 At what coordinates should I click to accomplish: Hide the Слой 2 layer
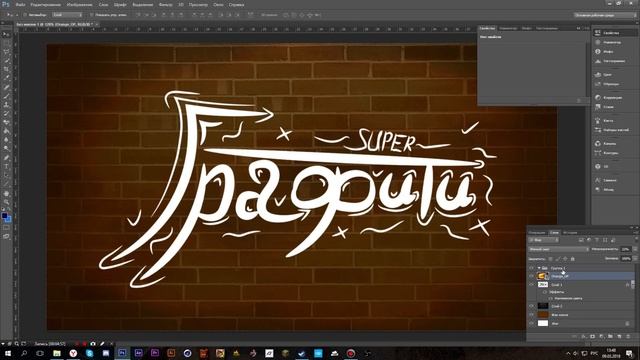pos(531,306)
